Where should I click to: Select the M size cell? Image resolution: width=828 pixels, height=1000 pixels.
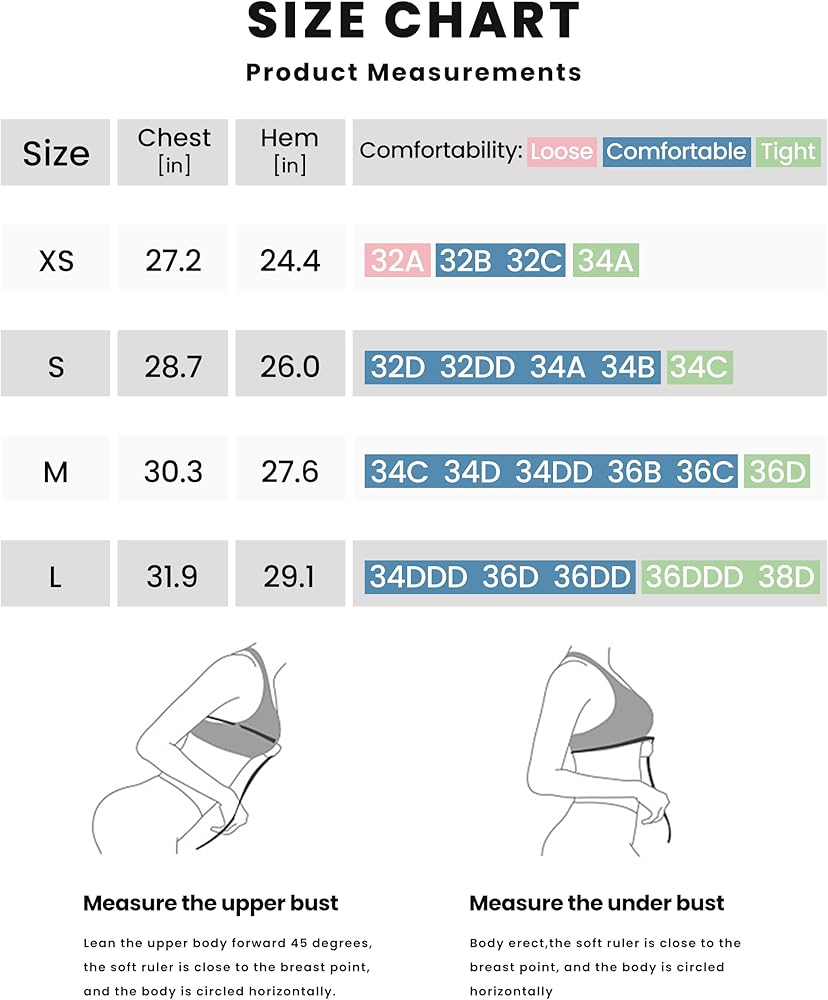(x=56, y=471)
